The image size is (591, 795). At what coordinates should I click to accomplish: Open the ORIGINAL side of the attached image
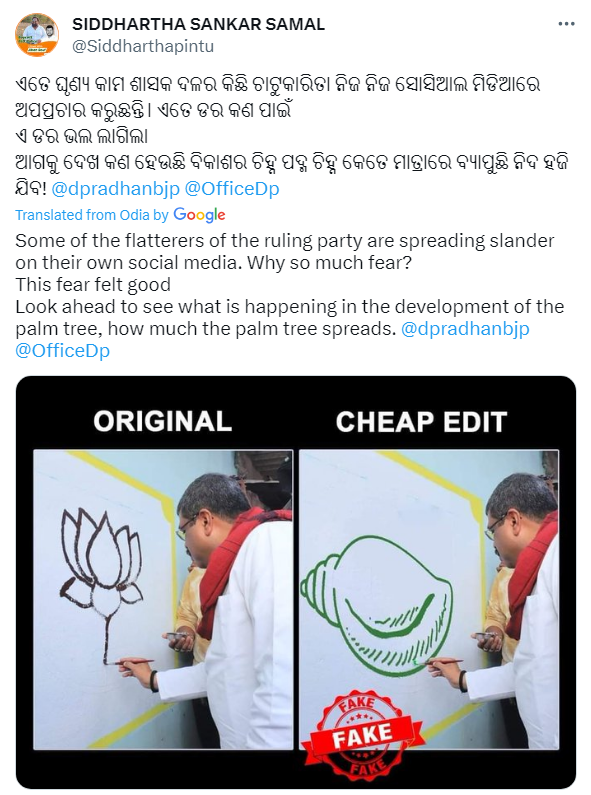coord(163,599)
